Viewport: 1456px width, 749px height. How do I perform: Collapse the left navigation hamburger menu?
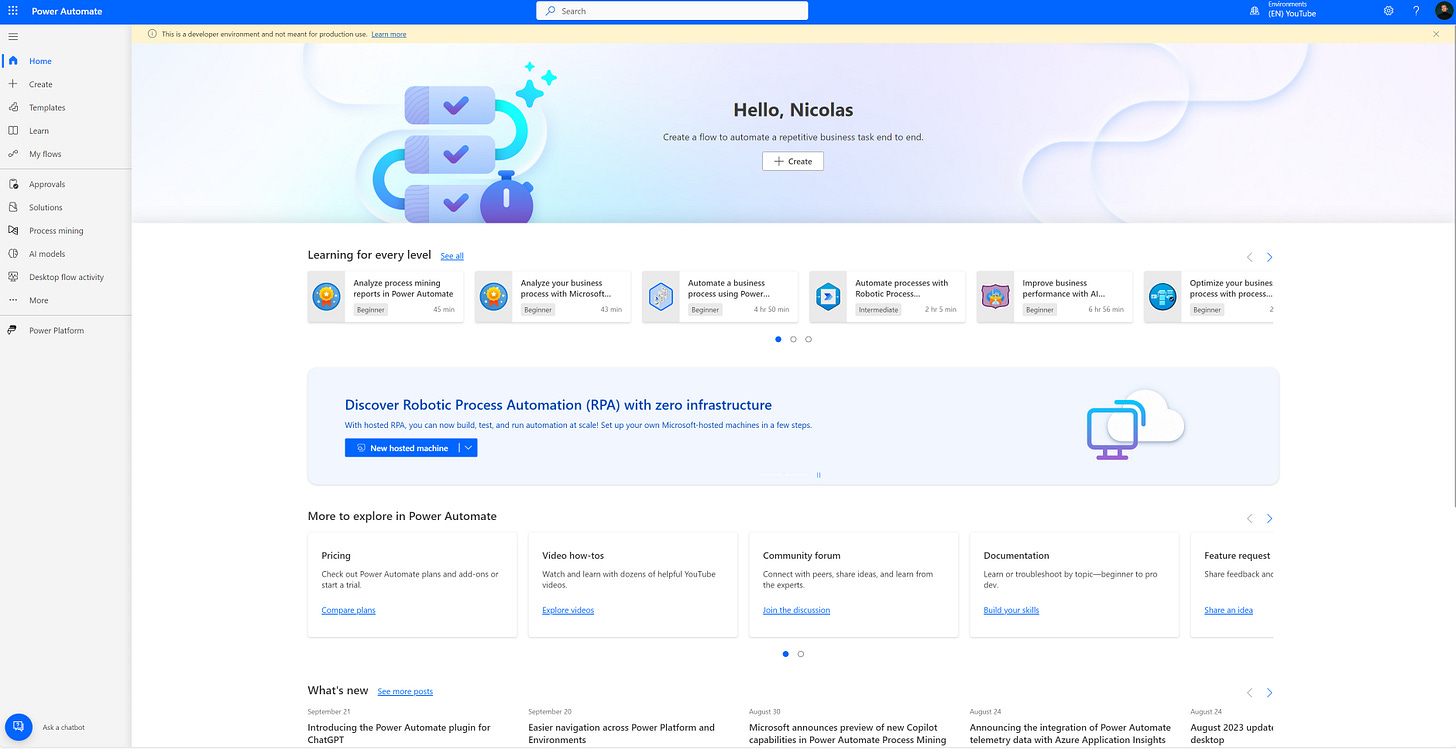[13, 36]
